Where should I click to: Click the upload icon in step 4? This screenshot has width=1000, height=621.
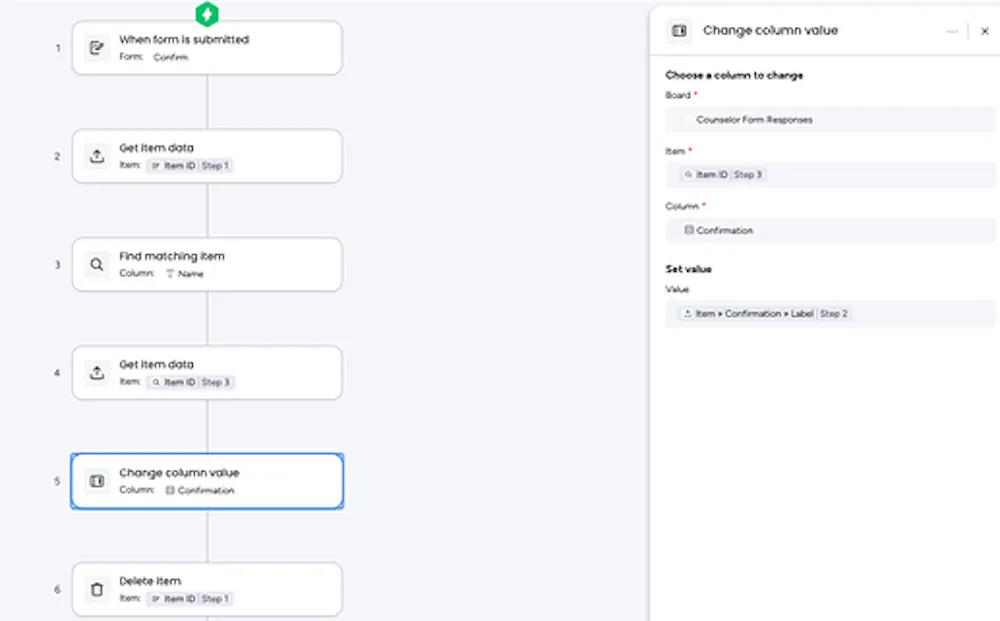(97, 373)
